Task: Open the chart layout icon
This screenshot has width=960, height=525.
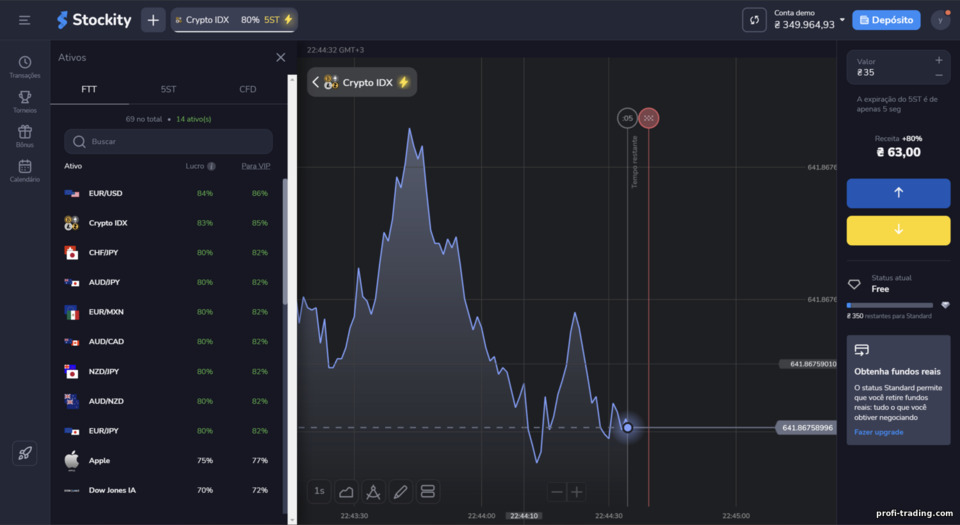Action: (427, 491)
